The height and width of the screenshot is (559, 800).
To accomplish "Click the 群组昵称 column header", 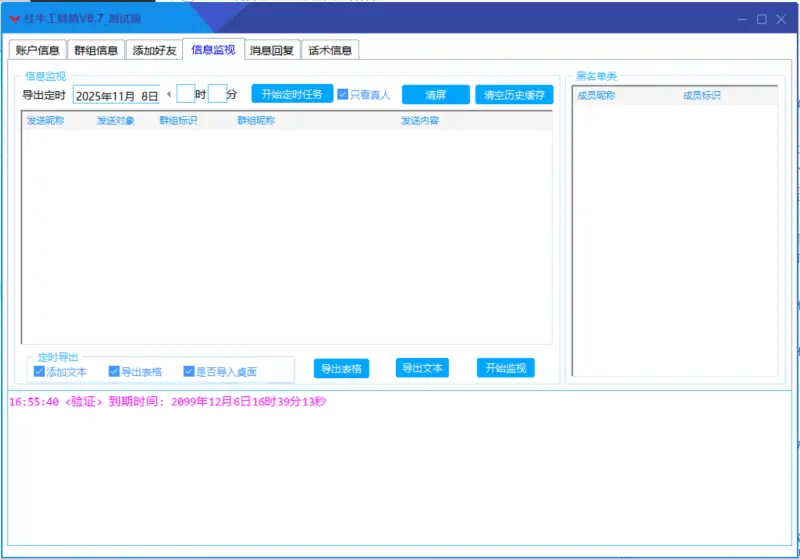I will point(256,120).
